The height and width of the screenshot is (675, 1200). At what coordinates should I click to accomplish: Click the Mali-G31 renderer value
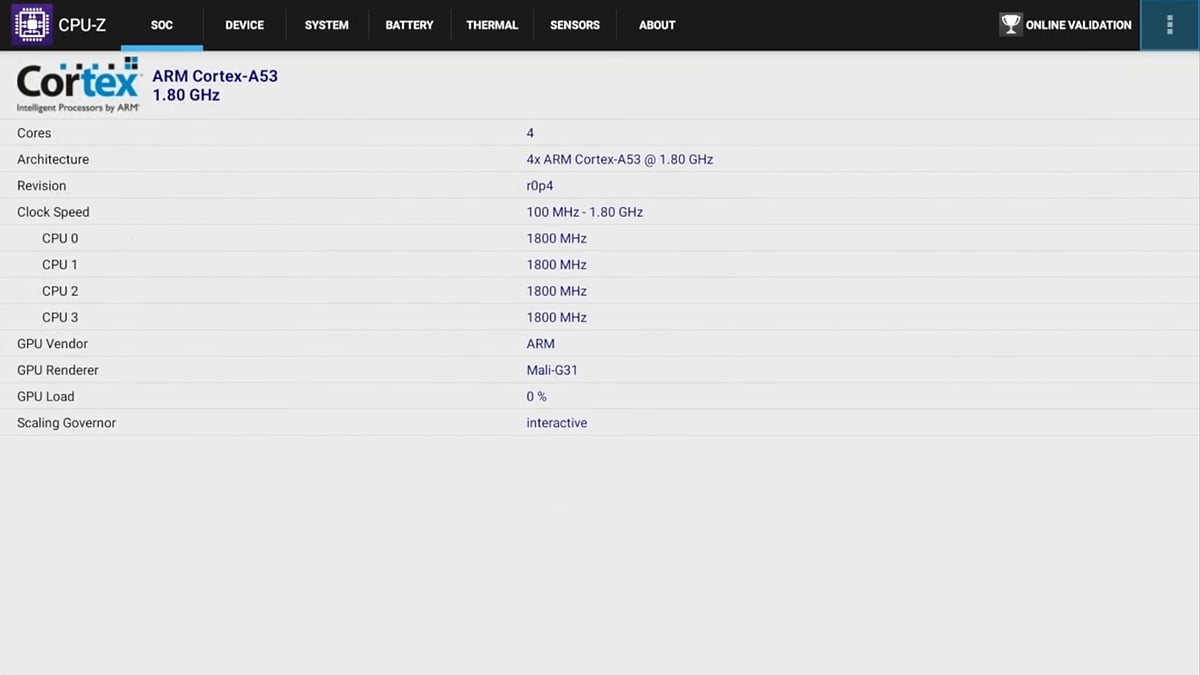point(552,370)
